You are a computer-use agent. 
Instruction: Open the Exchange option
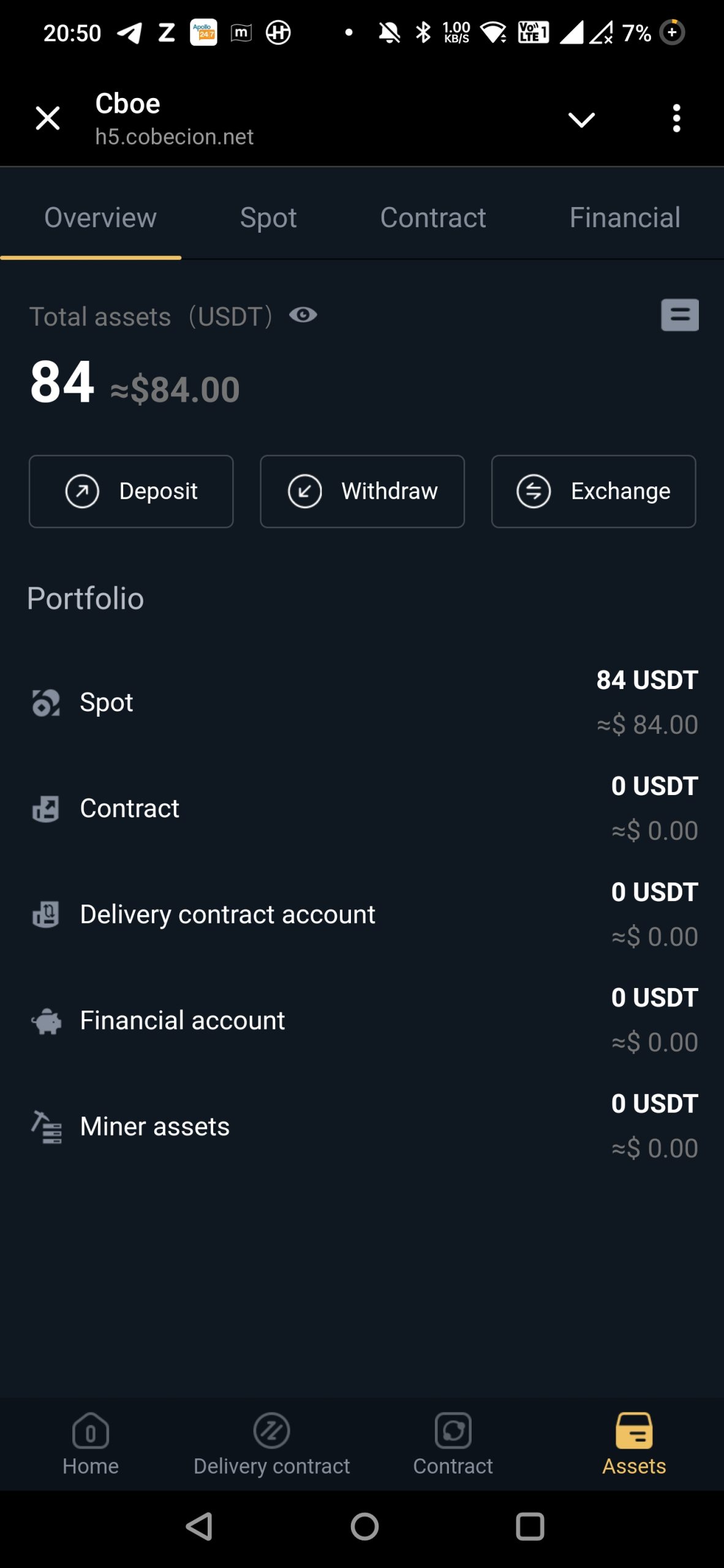click(x=593, y=491)
